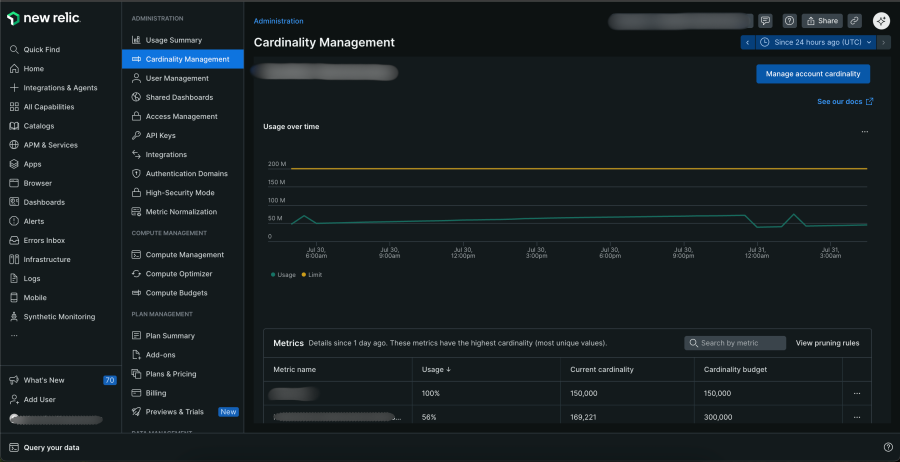This screenshot has height=462, width=900.
Task: Open Alerts section
Action: coord(27,221)
